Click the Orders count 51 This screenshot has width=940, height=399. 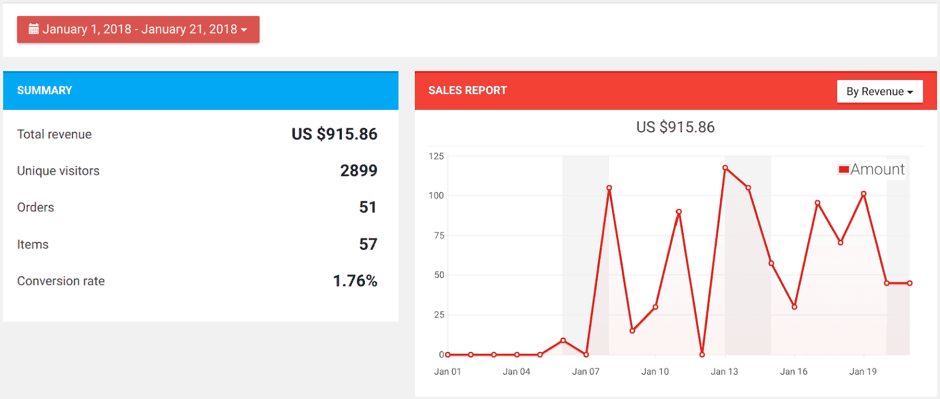point(367,207)
